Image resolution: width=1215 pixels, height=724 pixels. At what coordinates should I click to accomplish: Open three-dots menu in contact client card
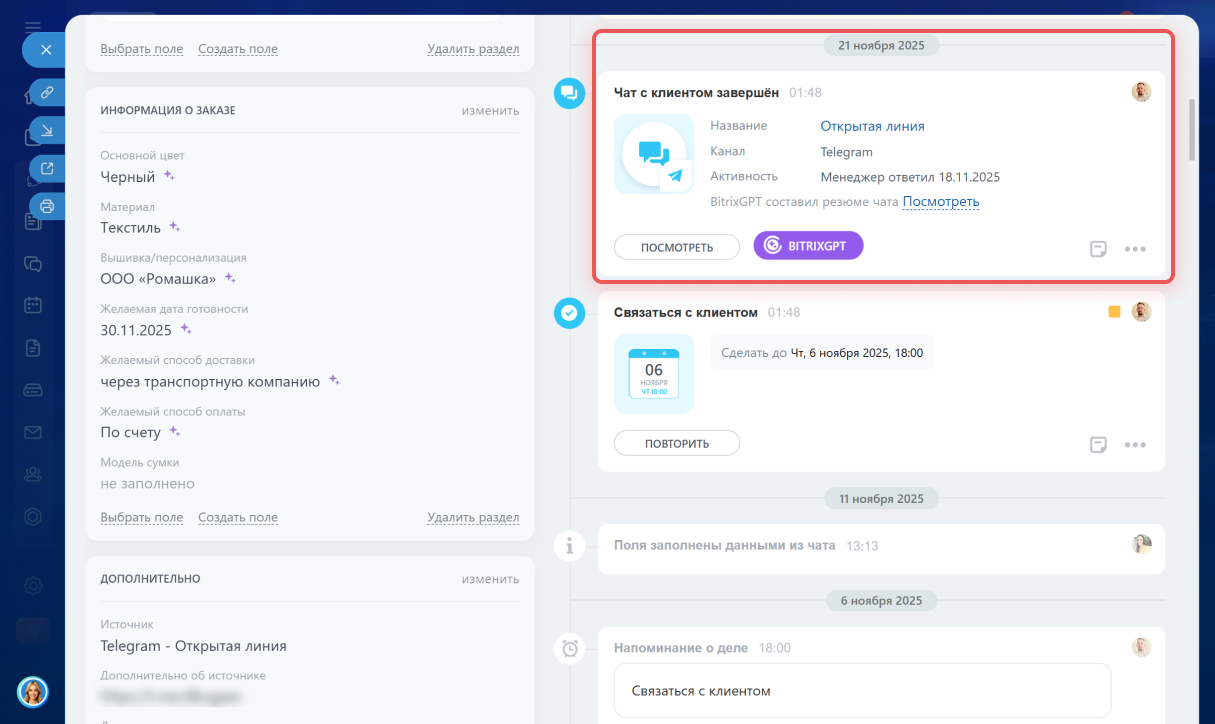pos(1135,445)
